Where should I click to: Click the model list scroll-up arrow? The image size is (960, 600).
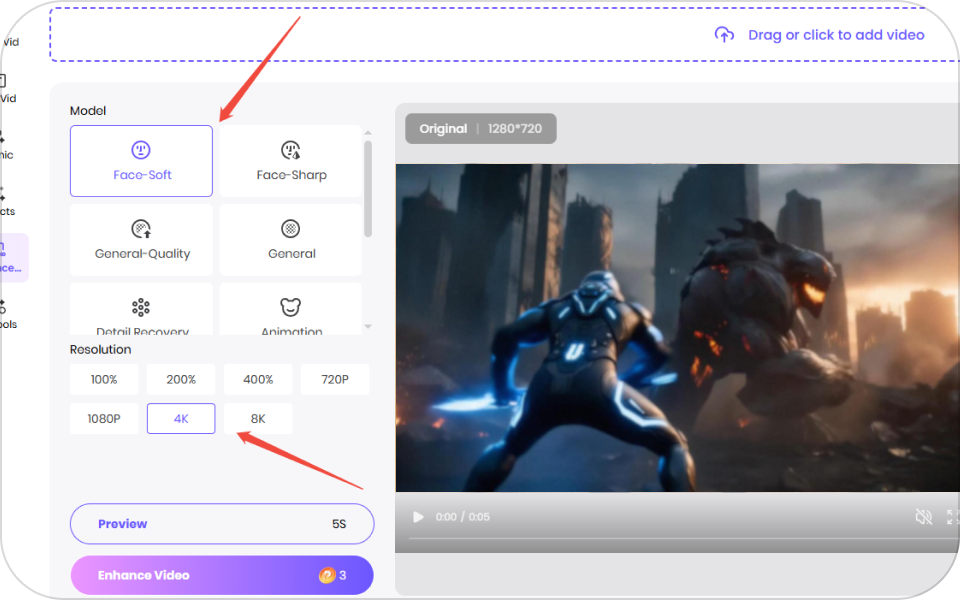point(368,133)
